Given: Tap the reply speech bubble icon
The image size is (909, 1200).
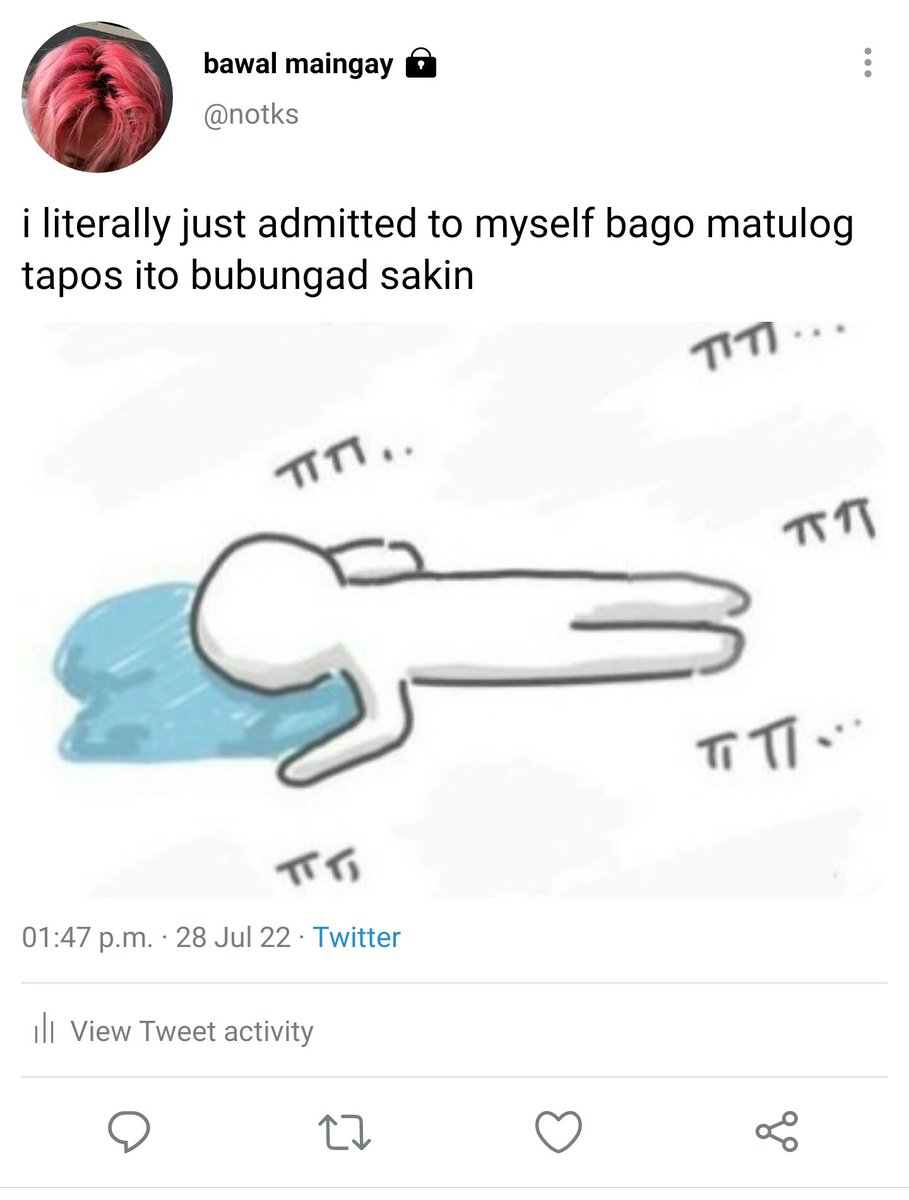Looking at the screenshot, I should 128,1131.
